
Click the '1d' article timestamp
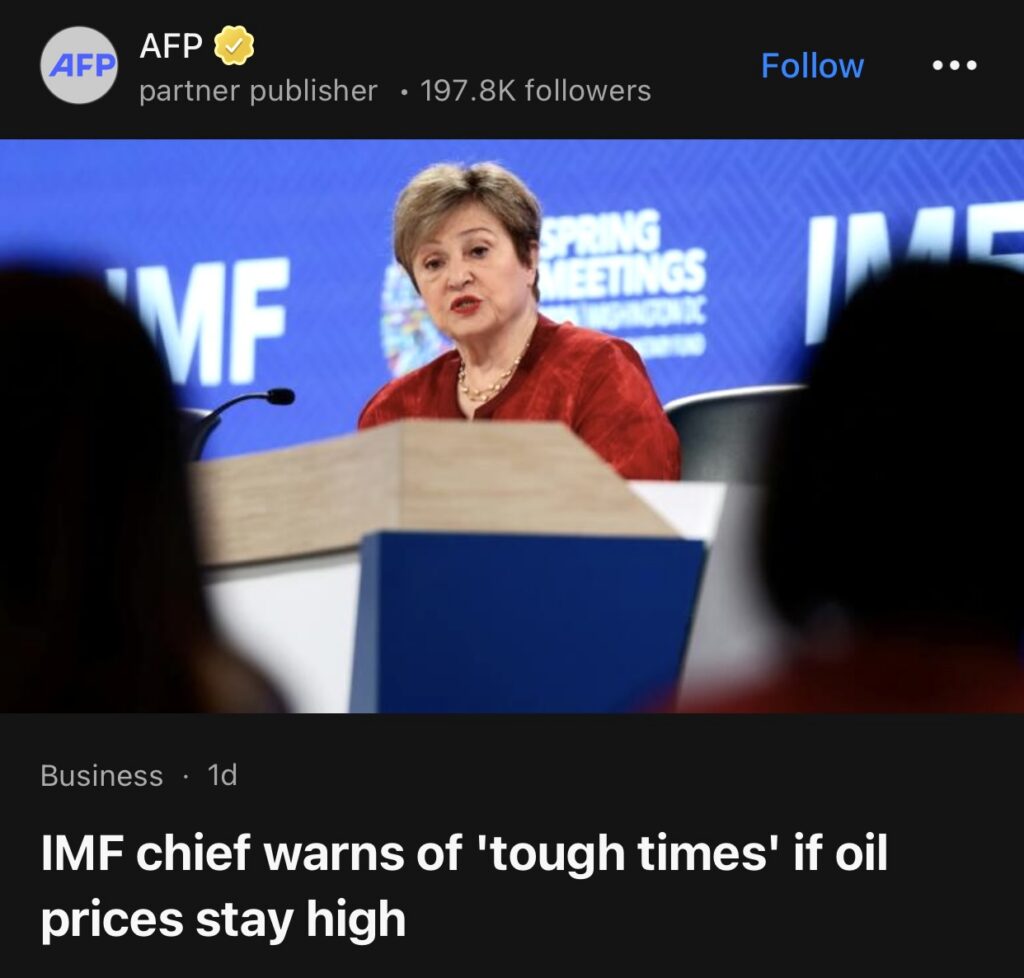[x=222, y=776]
